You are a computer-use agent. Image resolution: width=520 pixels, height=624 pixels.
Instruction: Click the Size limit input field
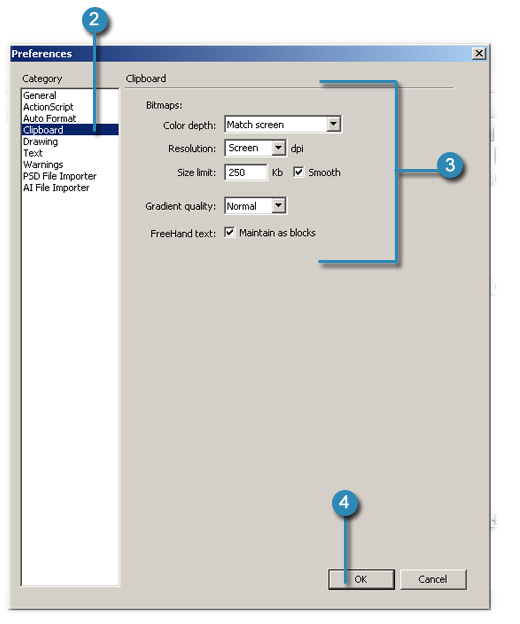(x=246, y=172)
